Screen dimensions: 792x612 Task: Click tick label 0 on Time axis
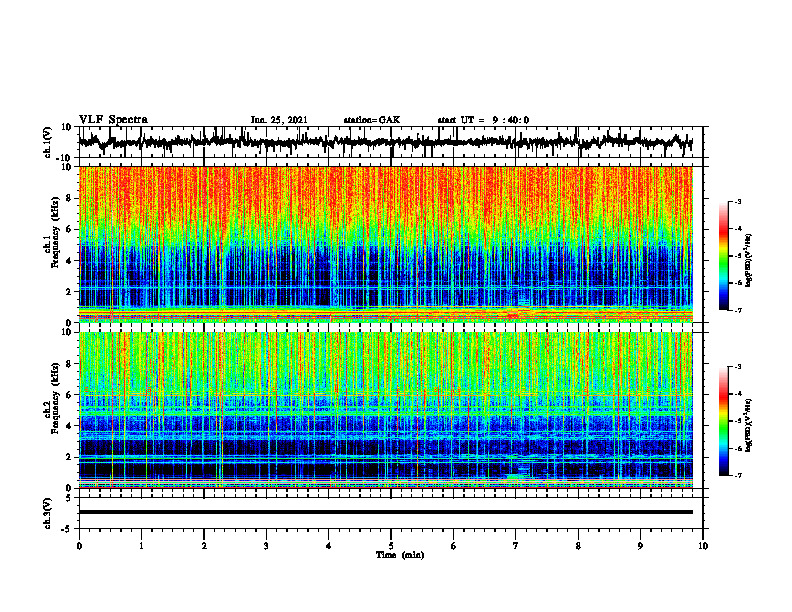coord(79,546)
